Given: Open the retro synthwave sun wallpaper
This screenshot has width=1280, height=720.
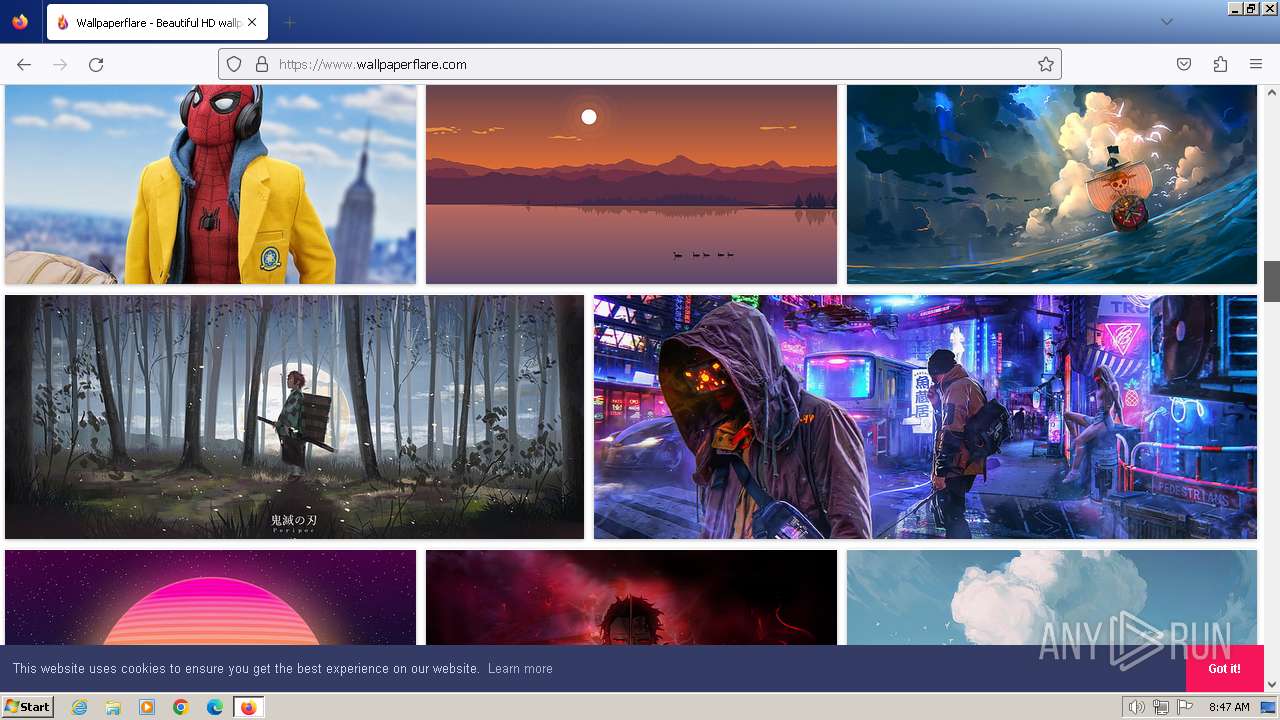Looking at the screenshot, I should (x=210, y=597).
